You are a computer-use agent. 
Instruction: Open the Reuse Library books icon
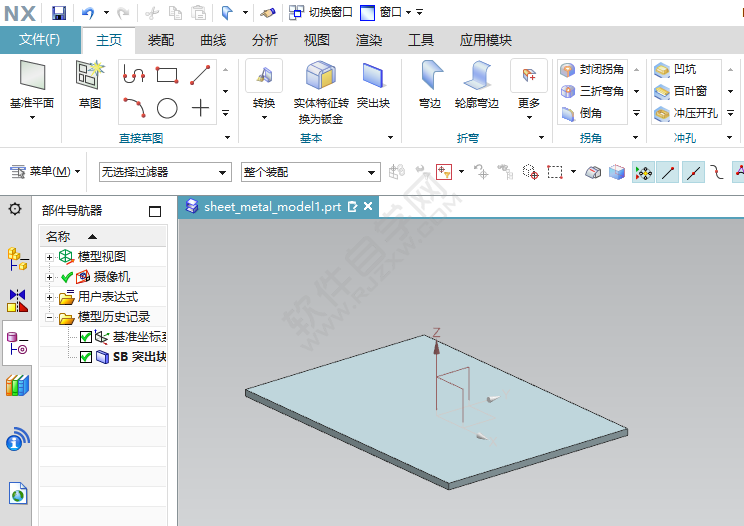[x=18, y=385]
